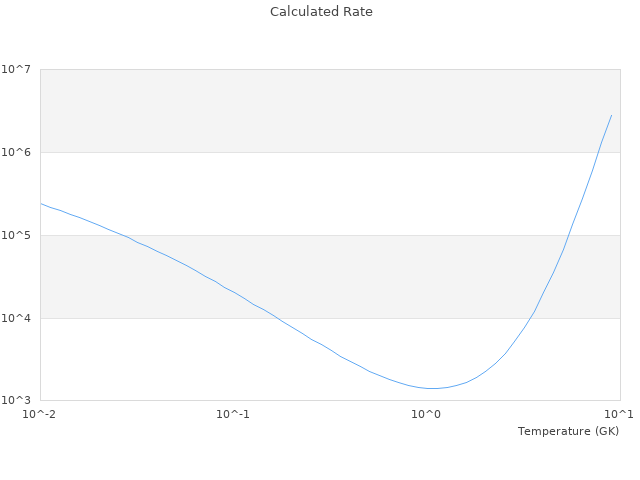Select the 10^7 y-axis tick label
Screen dimensions: 640x480
(16, 69)
